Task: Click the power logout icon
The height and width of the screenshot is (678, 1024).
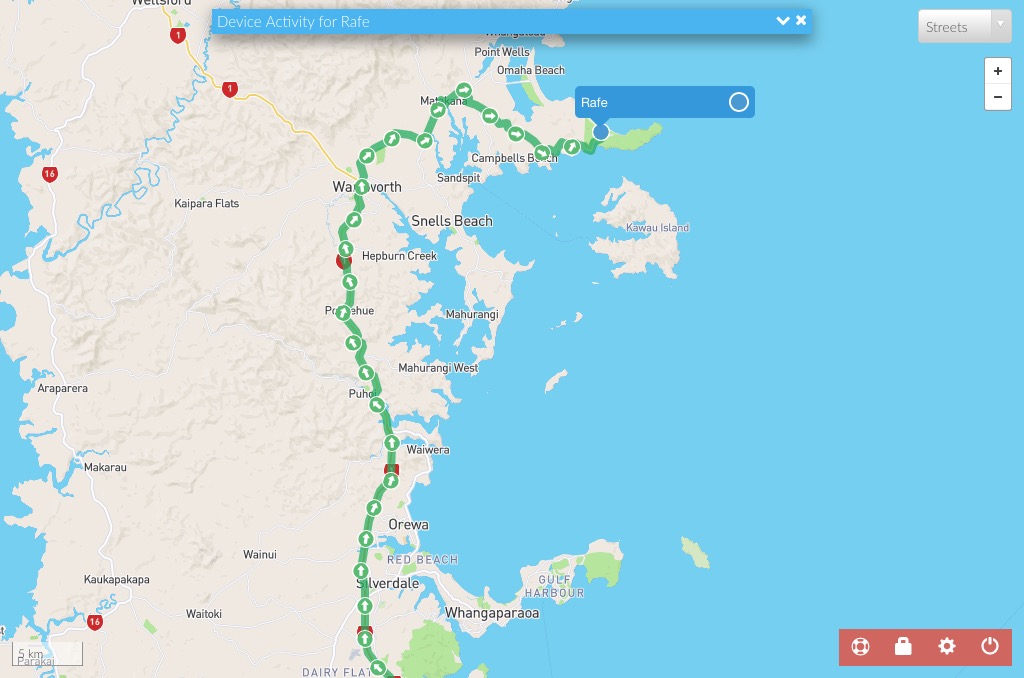Action: (x=989, y=646)
